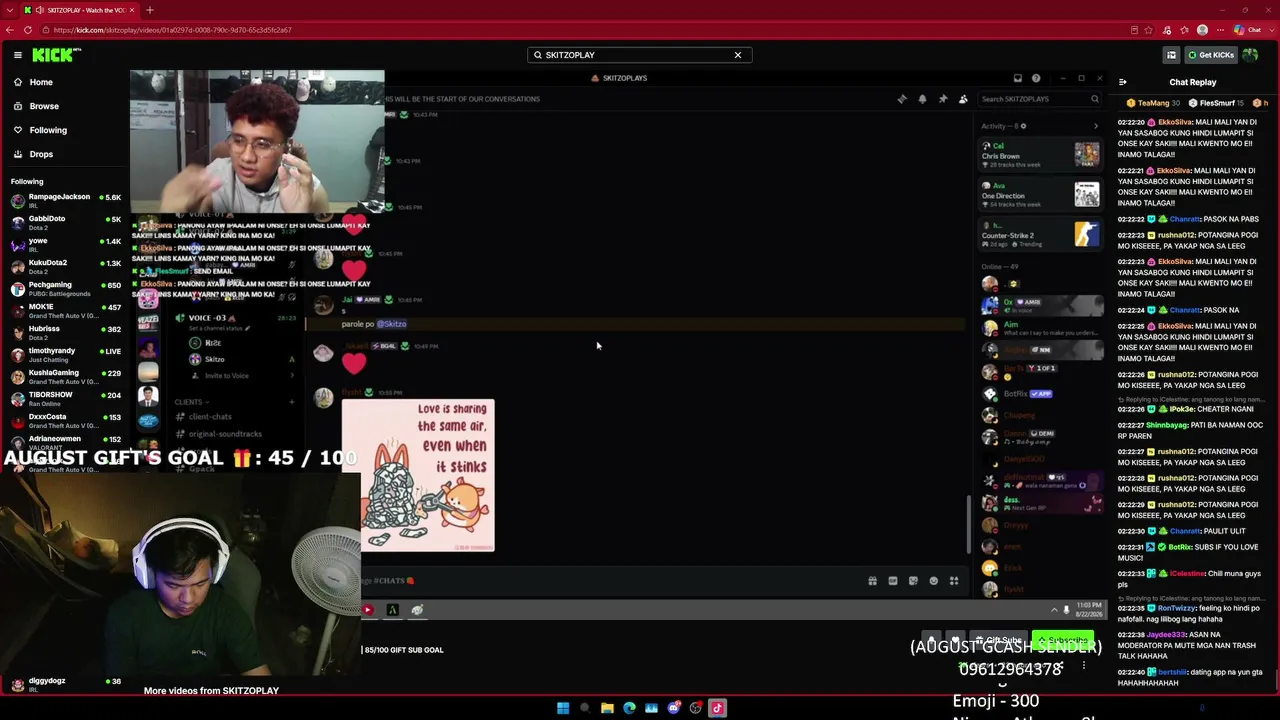1280x720 pixels.
Task: Open the Discord apps icon in message bar
Action: pyautogui.click(x=954, y=581)
